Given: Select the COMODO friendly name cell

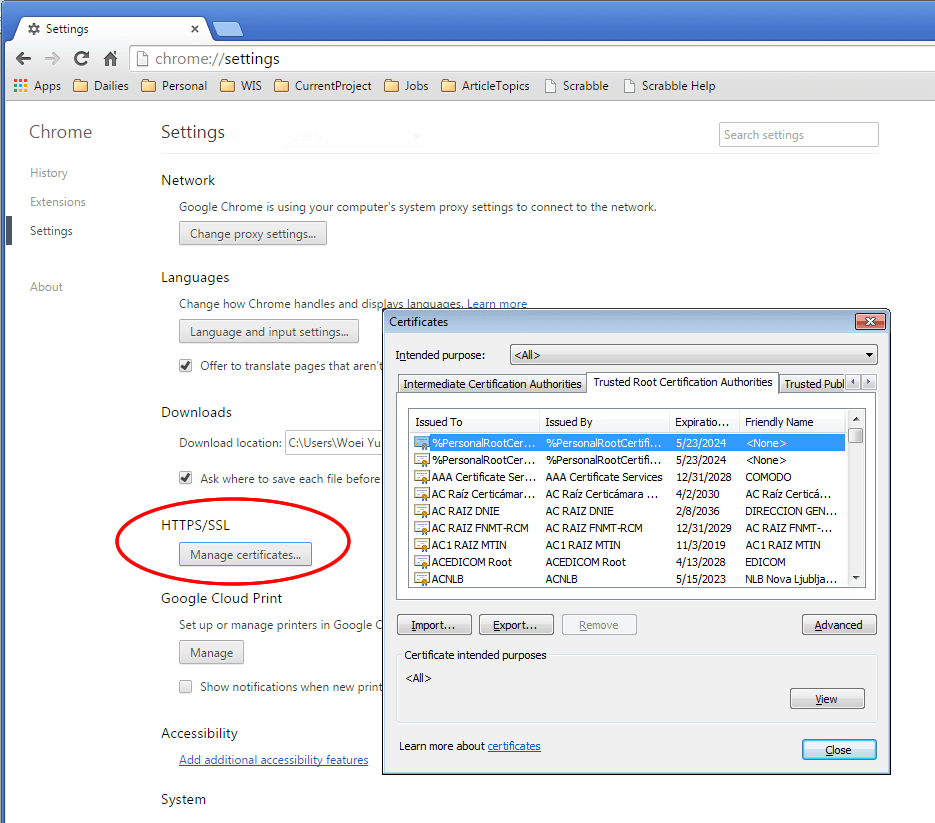Looking at the screenshot, I should coord(769,477).
